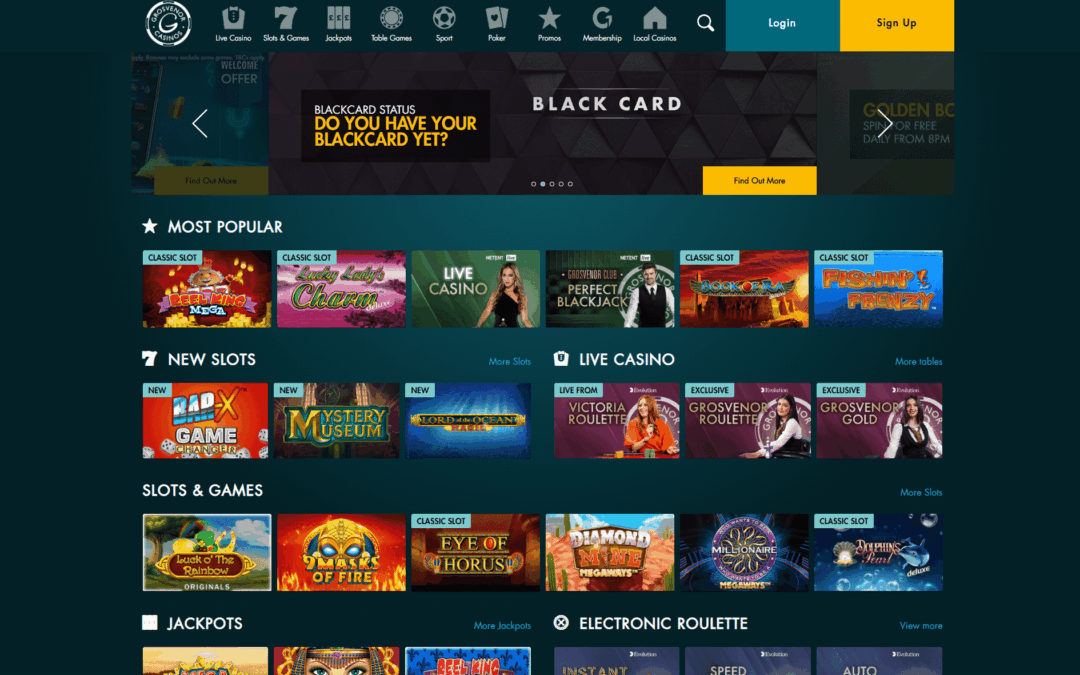Click the yellow Sign Up button
This screenshot has height=675, width=1080.
click(x=897, y=25)
